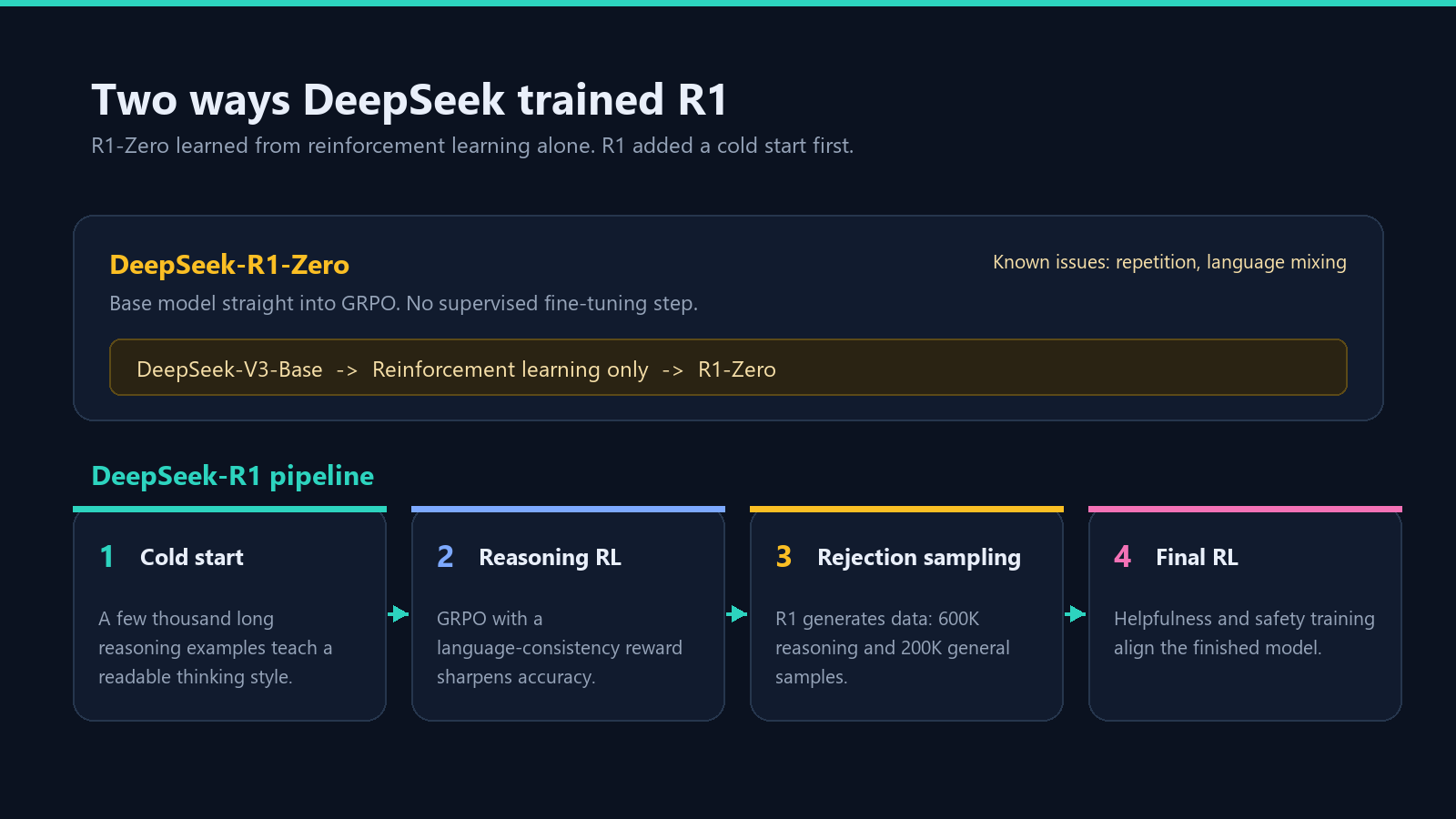
Task: Click the 'Rejection sampling' step title
Action: click(x=919, y=557)
